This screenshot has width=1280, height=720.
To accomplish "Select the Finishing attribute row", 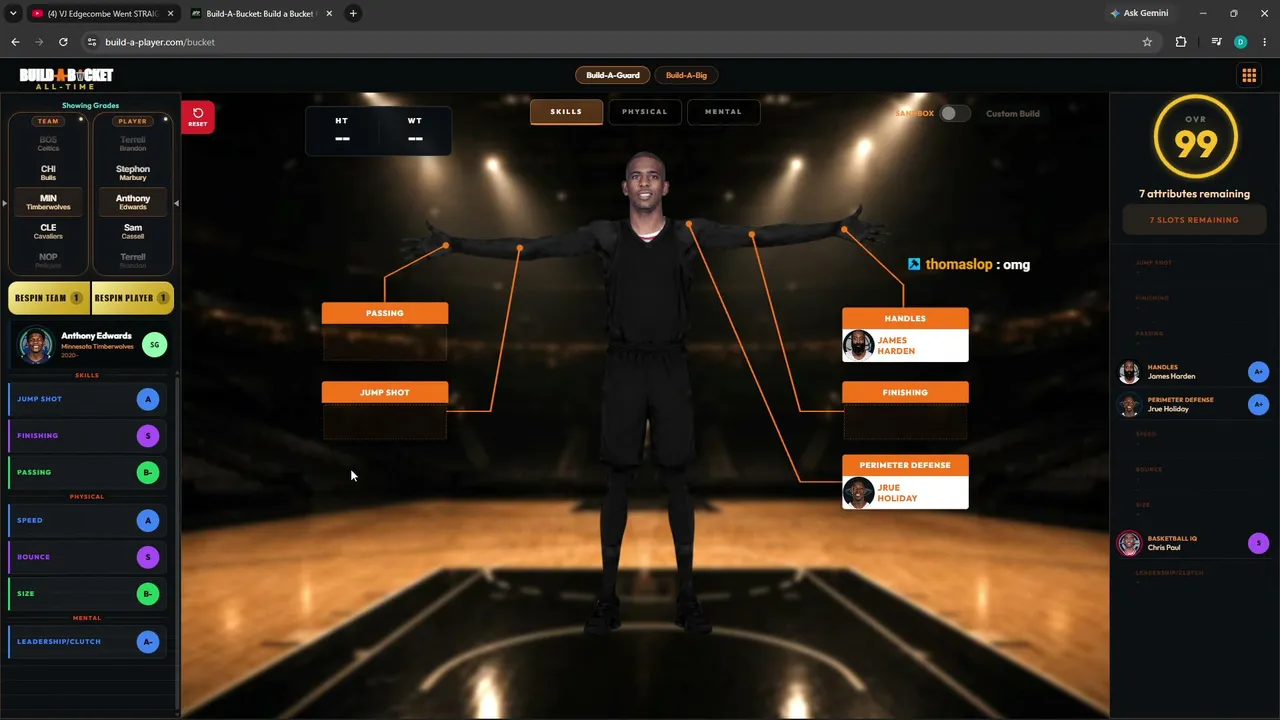I will (89, 436).
